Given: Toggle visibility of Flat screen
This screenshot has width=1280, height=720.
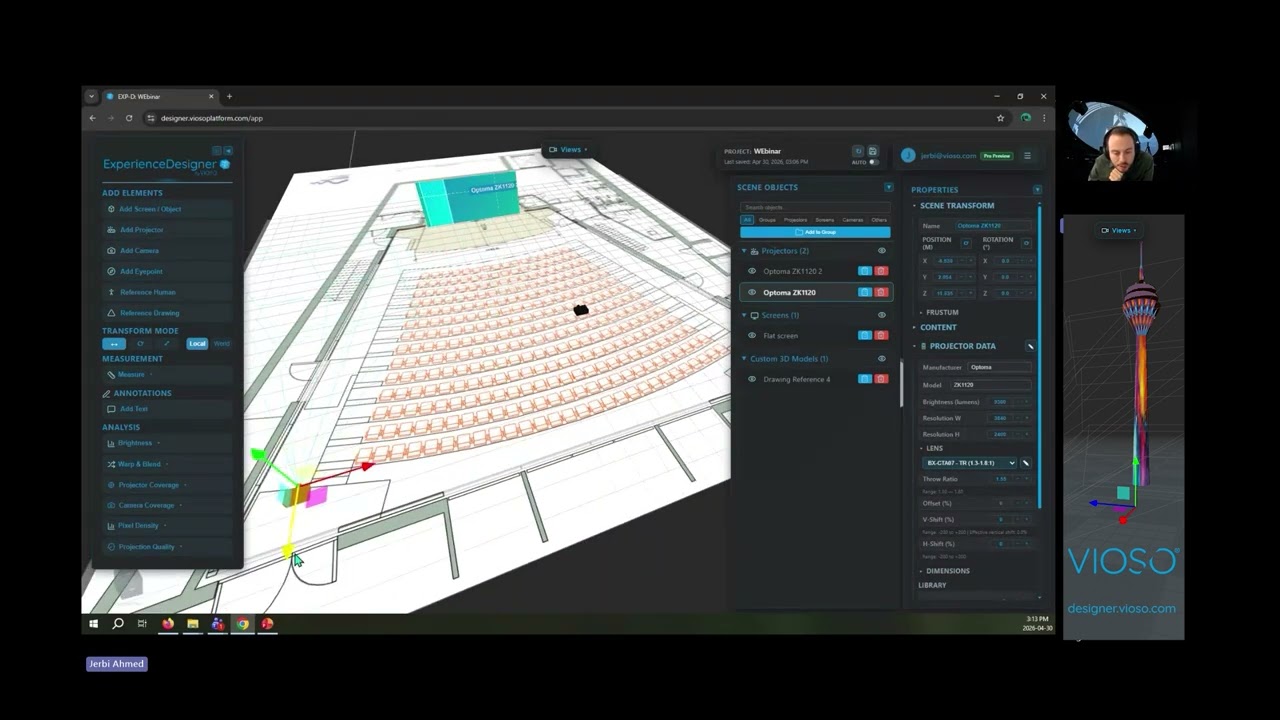Looking at the screenshot, I should (x=752, y=336).
